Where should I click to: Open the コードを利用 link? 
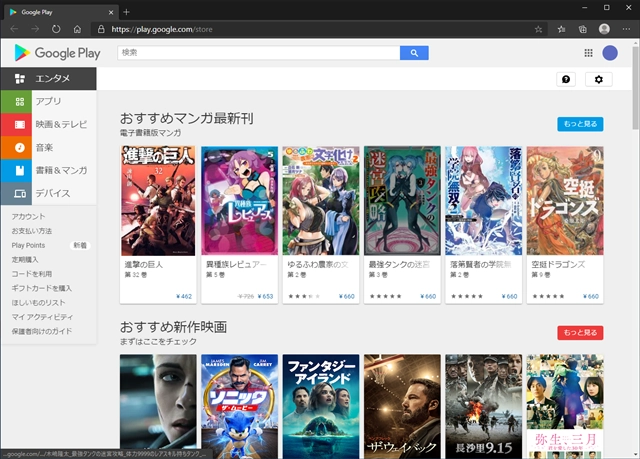(x=31, y=274)
